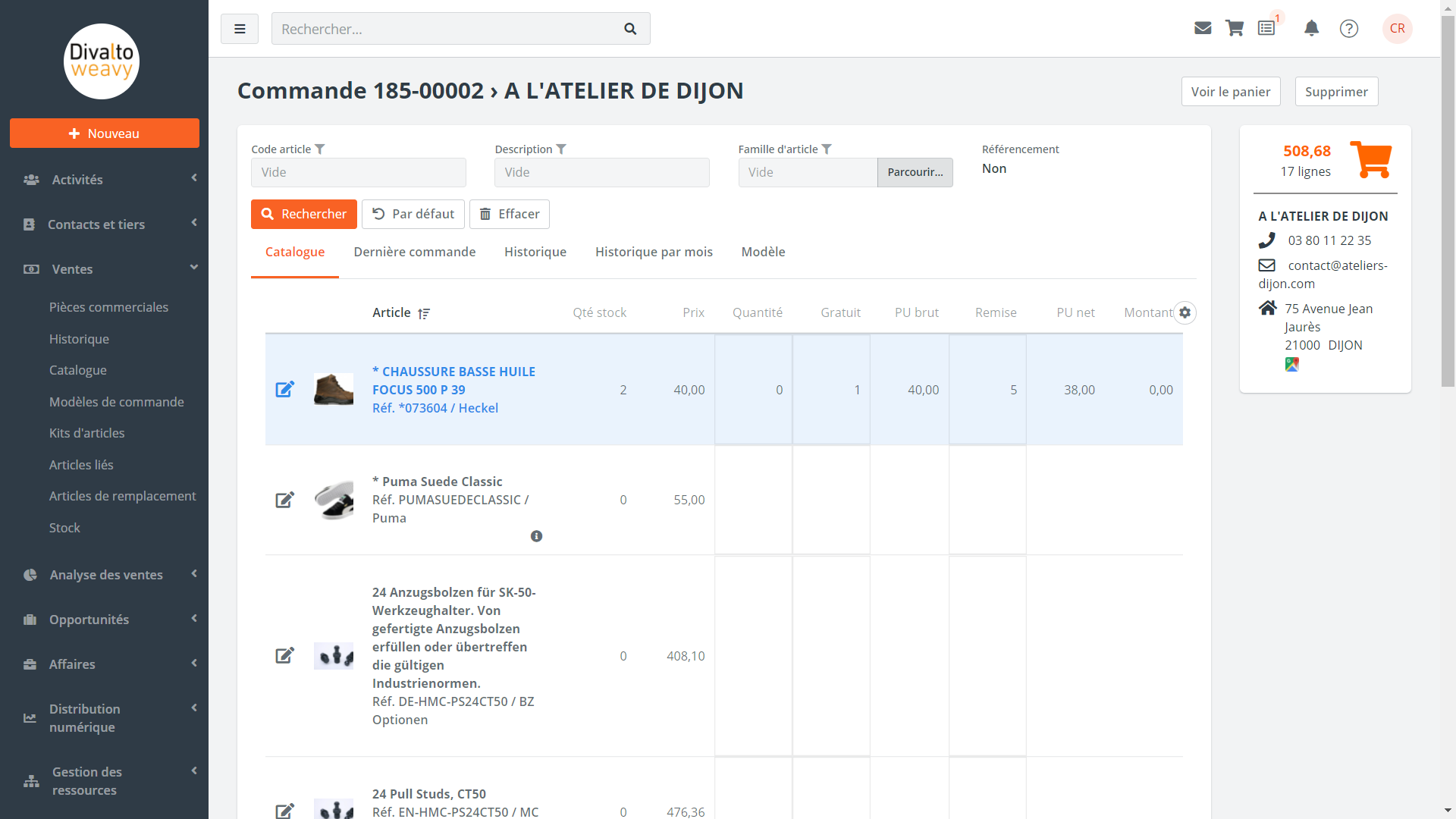This screenshot has width=1456, height=819.
Task: Click the help question mark icon
Action: [1348, 28]
